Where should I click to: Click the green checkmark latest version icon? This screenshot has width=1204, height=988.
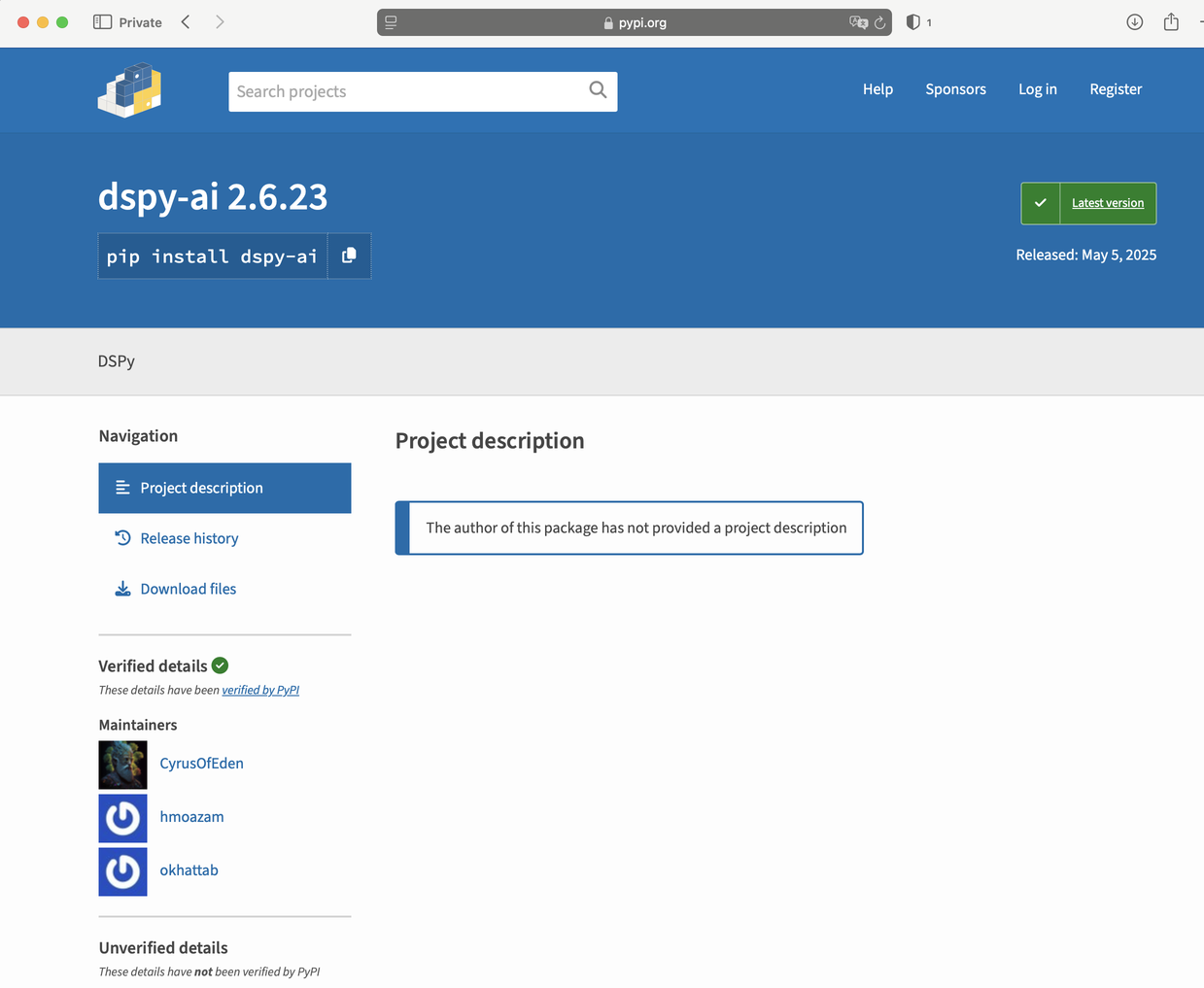click(1041, 203)
